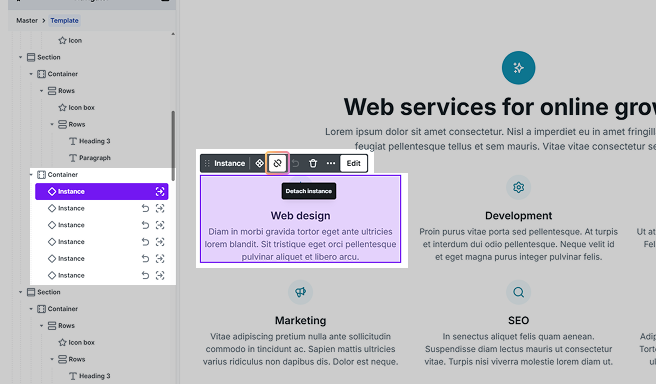Click the Instance label in the floating toolbar
This screenshot has height=384, width=656.
tap(229, 163)
